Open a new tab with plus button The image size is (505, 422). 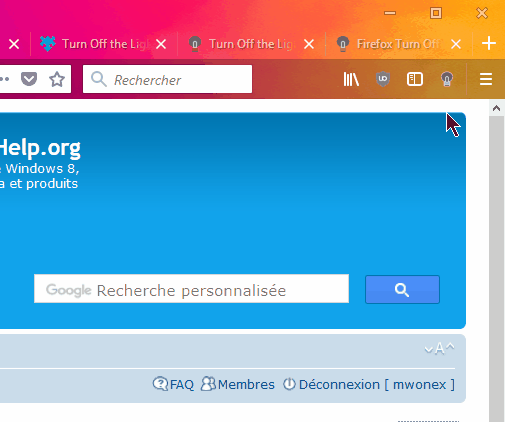[x=489, y=44]
